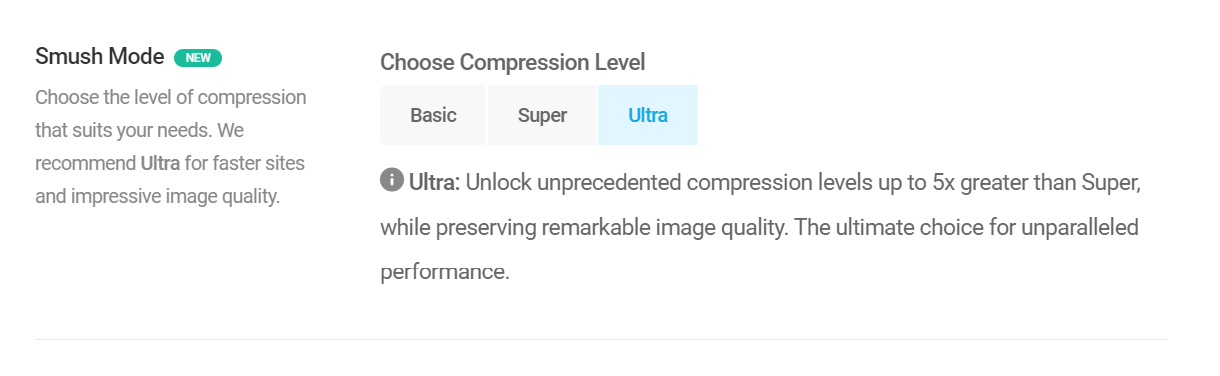Select the Basic compression level
The width and height of the screenshot is (1220, 376).
click(433, 115)
